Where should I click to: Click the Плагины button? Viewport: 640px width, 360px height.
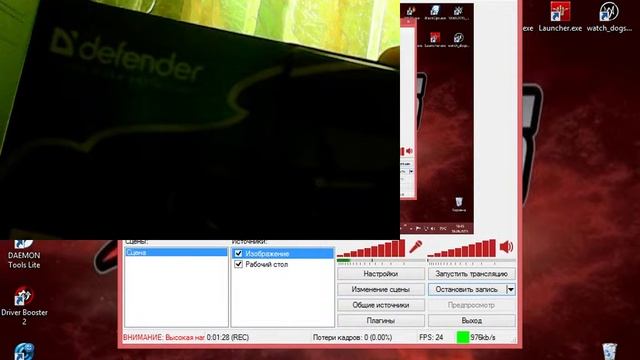(x=381, y=320)
